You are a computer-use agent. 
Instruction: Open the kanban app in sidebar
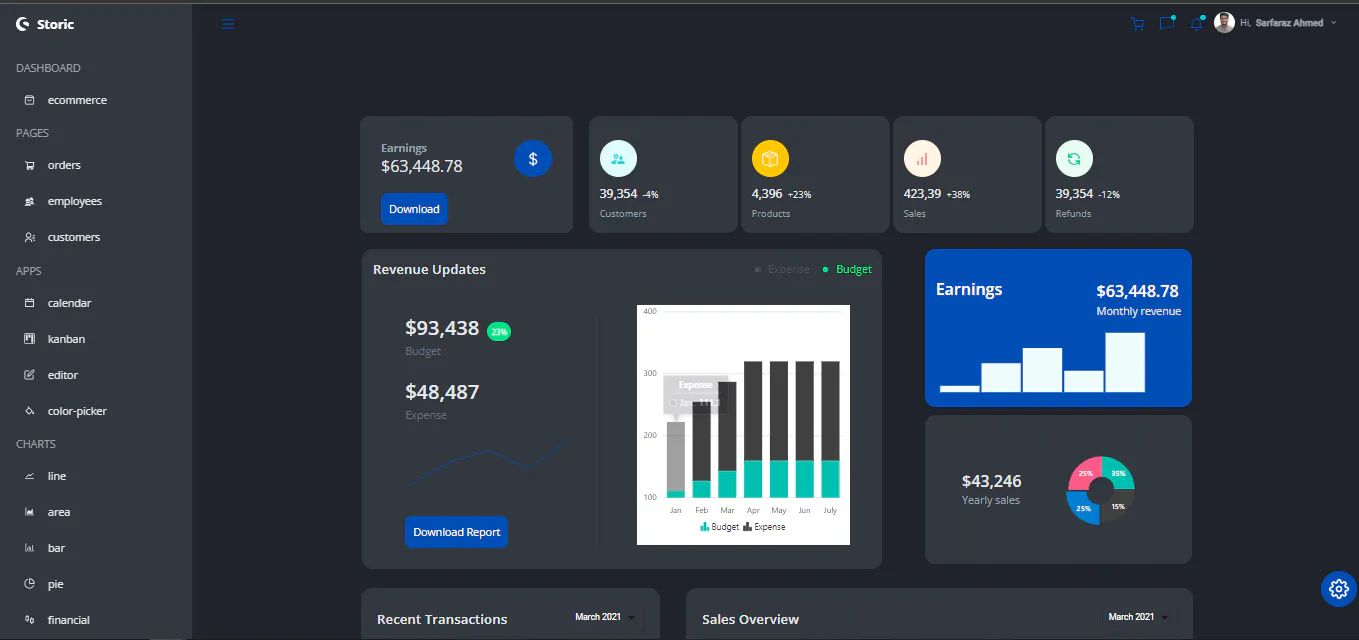point(66,339)
